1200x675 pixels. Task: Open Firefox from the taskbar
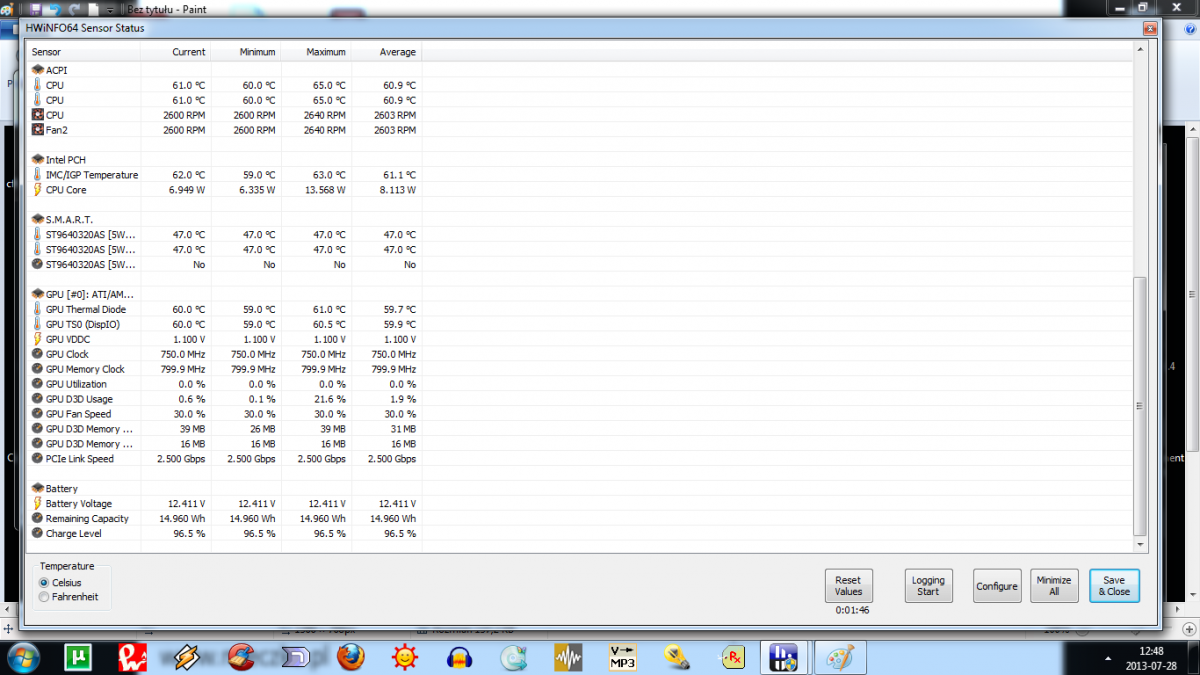pos(351,657)
